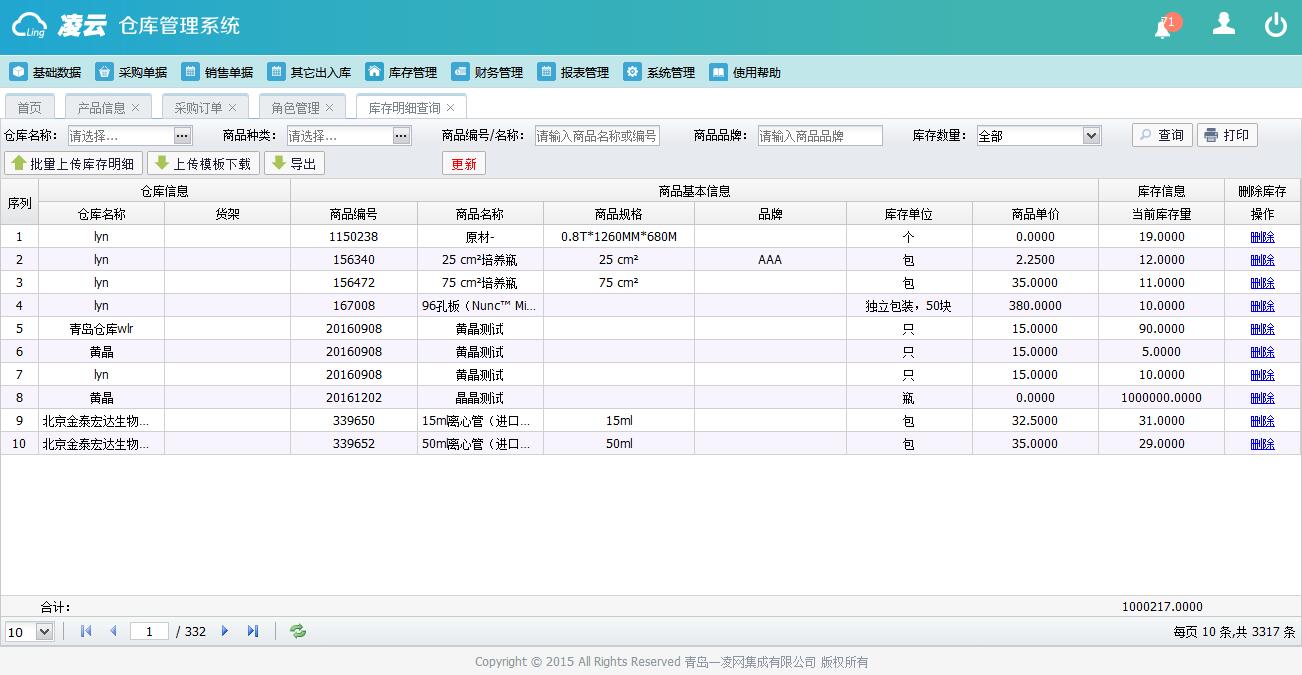This screenshot has height=675, width=1302.
Task: Open the 报表管理 menu
Action: point(573,72)
